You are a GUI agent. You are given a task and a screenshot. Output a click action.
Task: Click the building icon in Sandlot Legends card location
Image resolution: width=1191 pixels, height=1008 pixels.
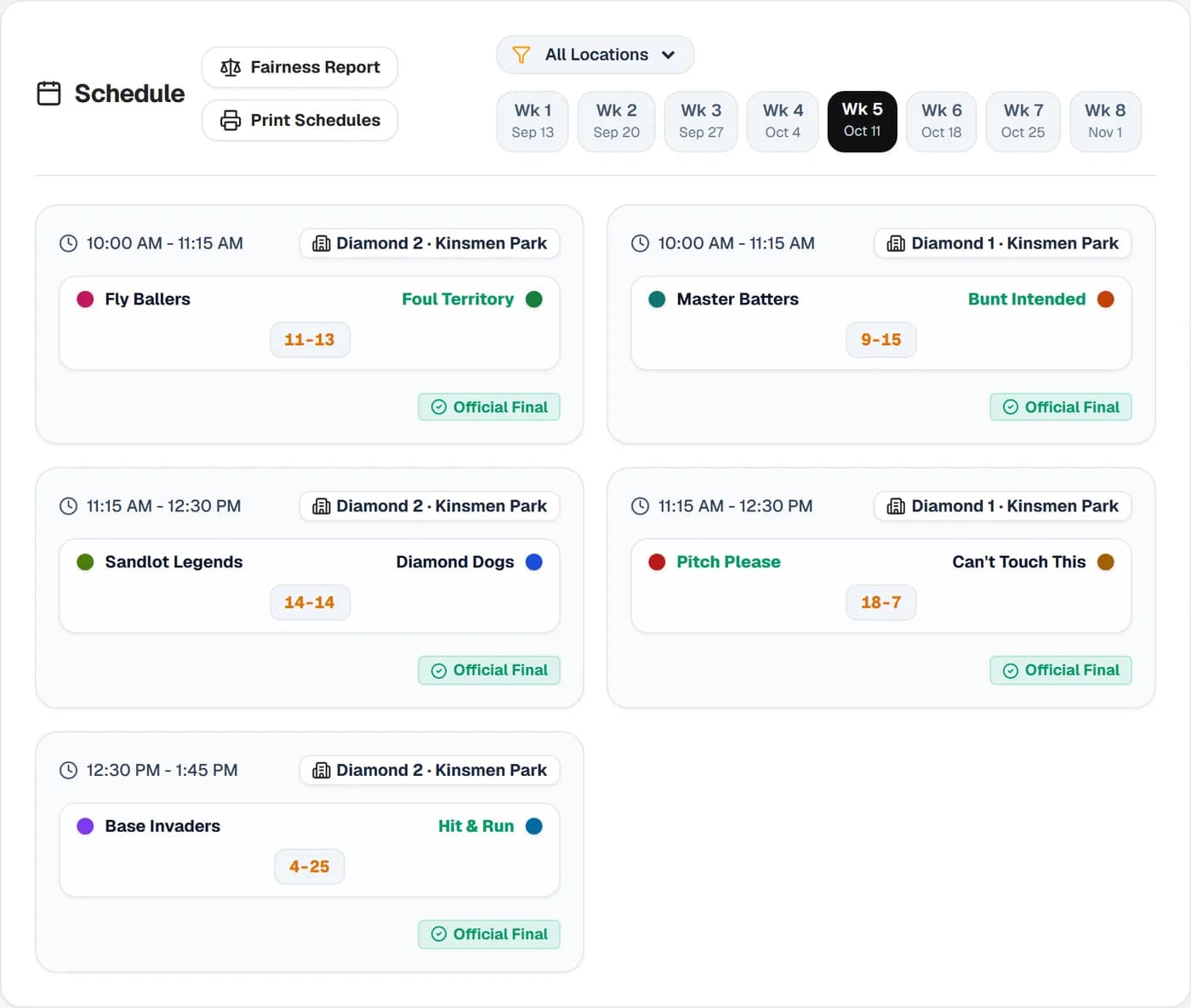pos(322,506)
